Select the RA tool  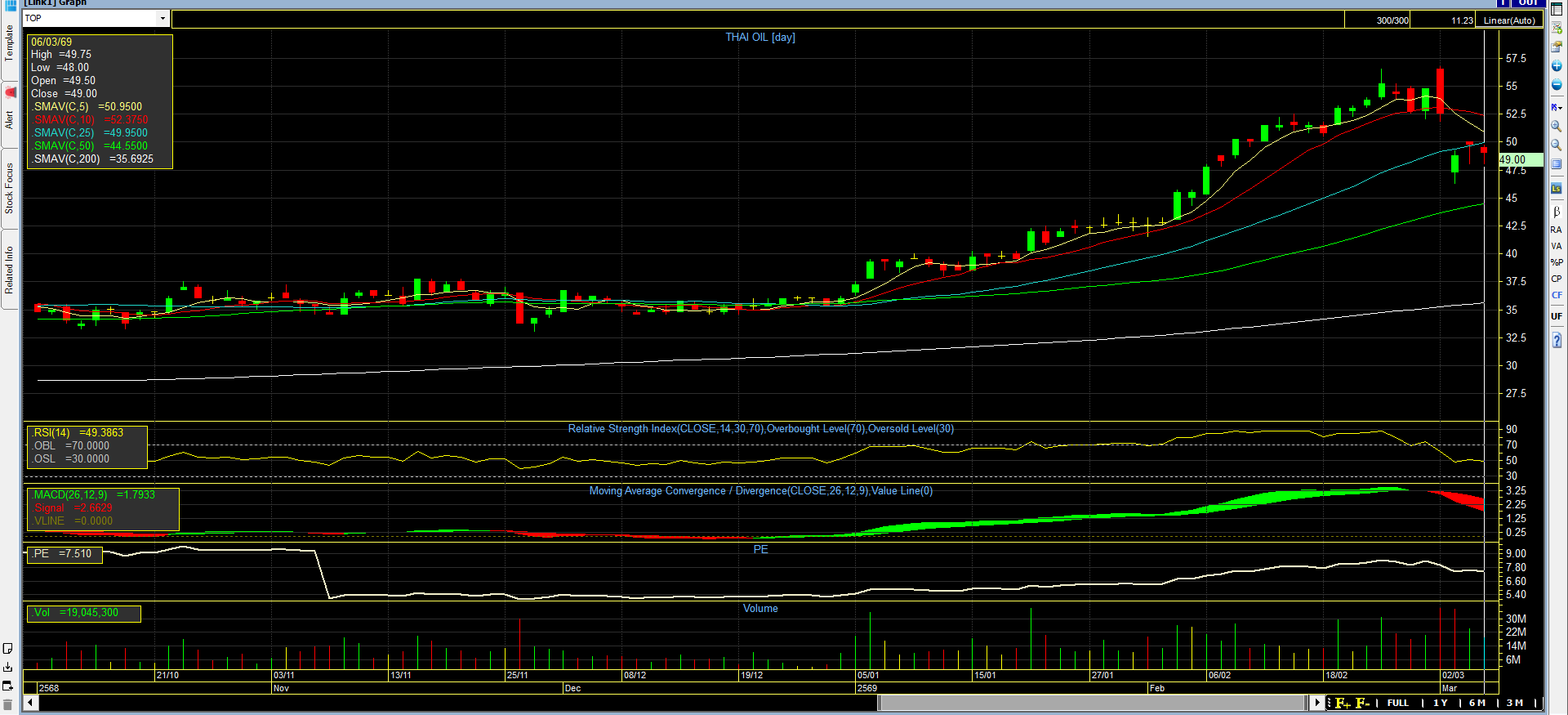pyautogui.click(x=1557, y=230)
